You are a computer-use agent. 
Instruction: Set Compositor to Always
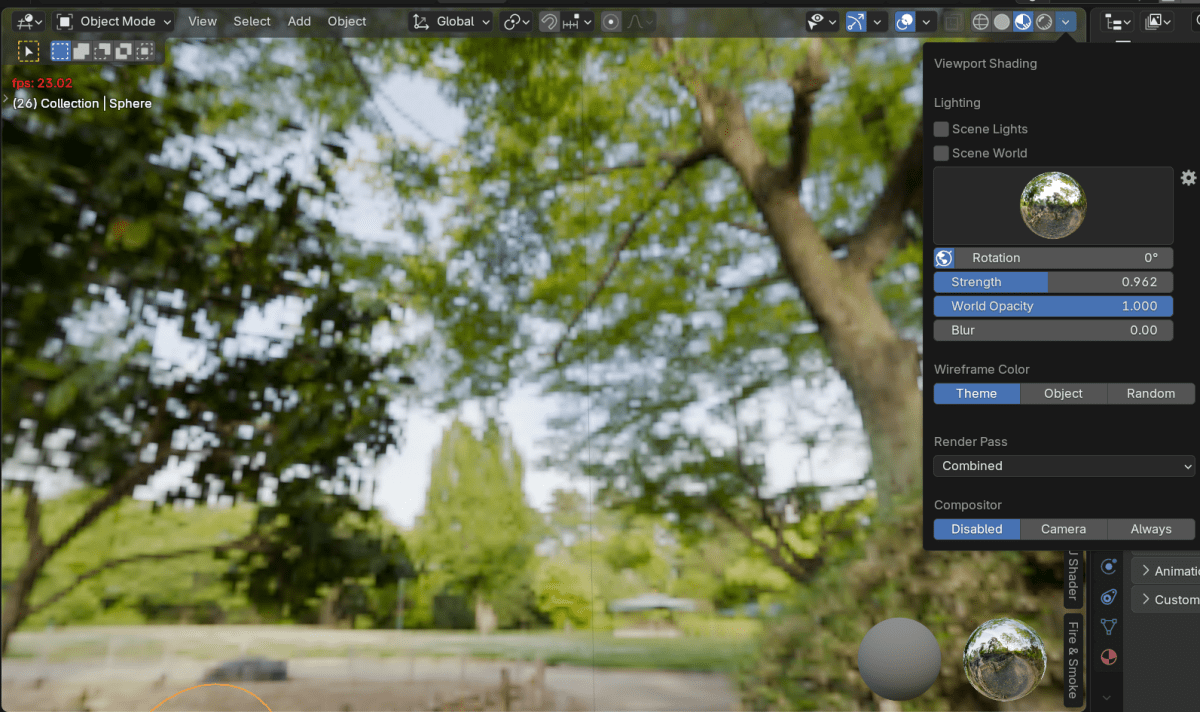click(x=1151, y=529)
